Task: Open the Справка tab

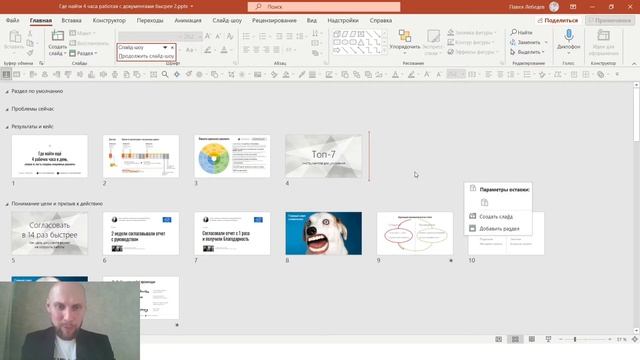Action: click(380, 20)
